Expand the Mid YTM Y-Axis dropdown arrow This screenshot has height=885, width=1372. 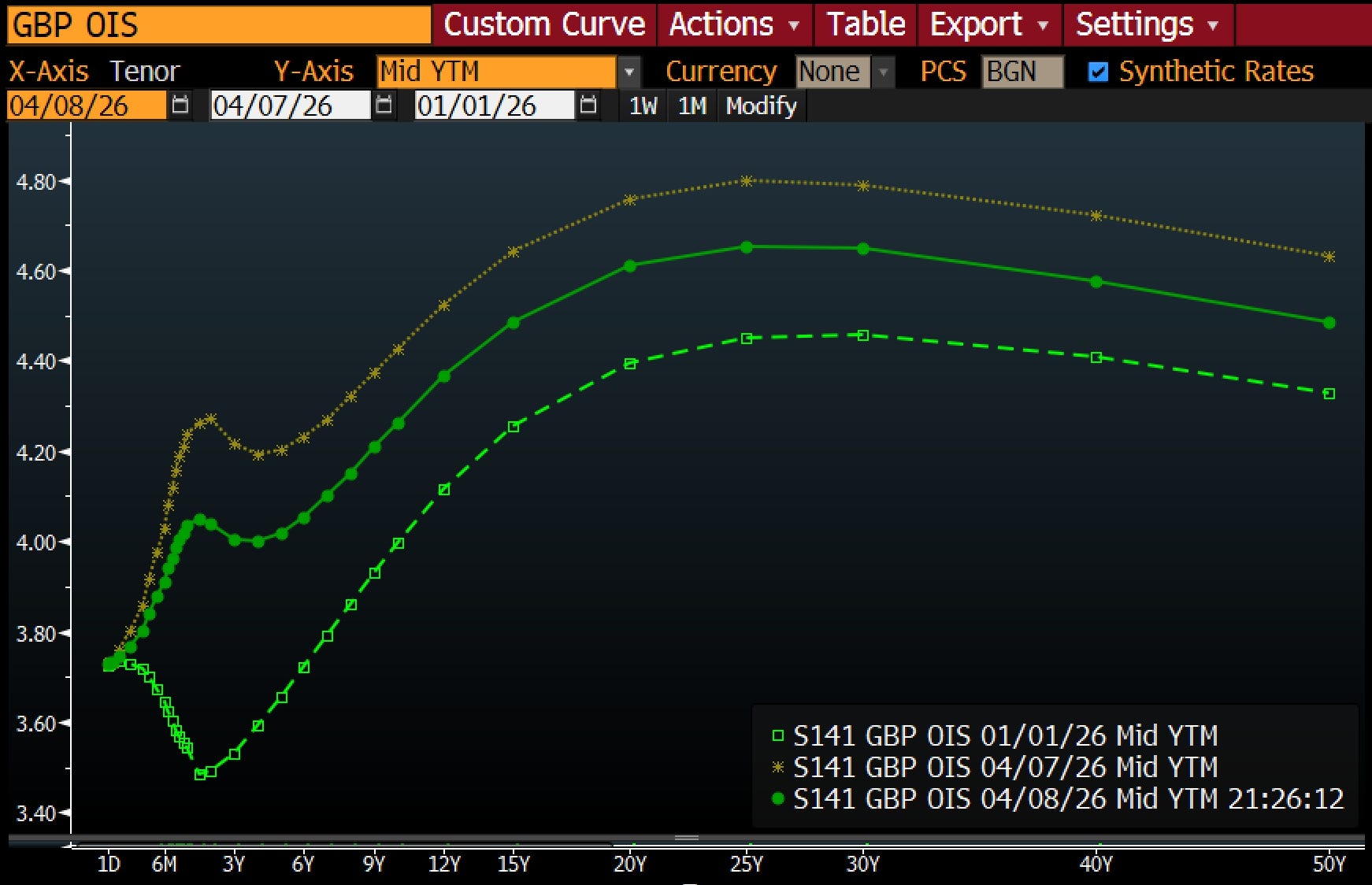pyautogui.click(x=629, y=72)
